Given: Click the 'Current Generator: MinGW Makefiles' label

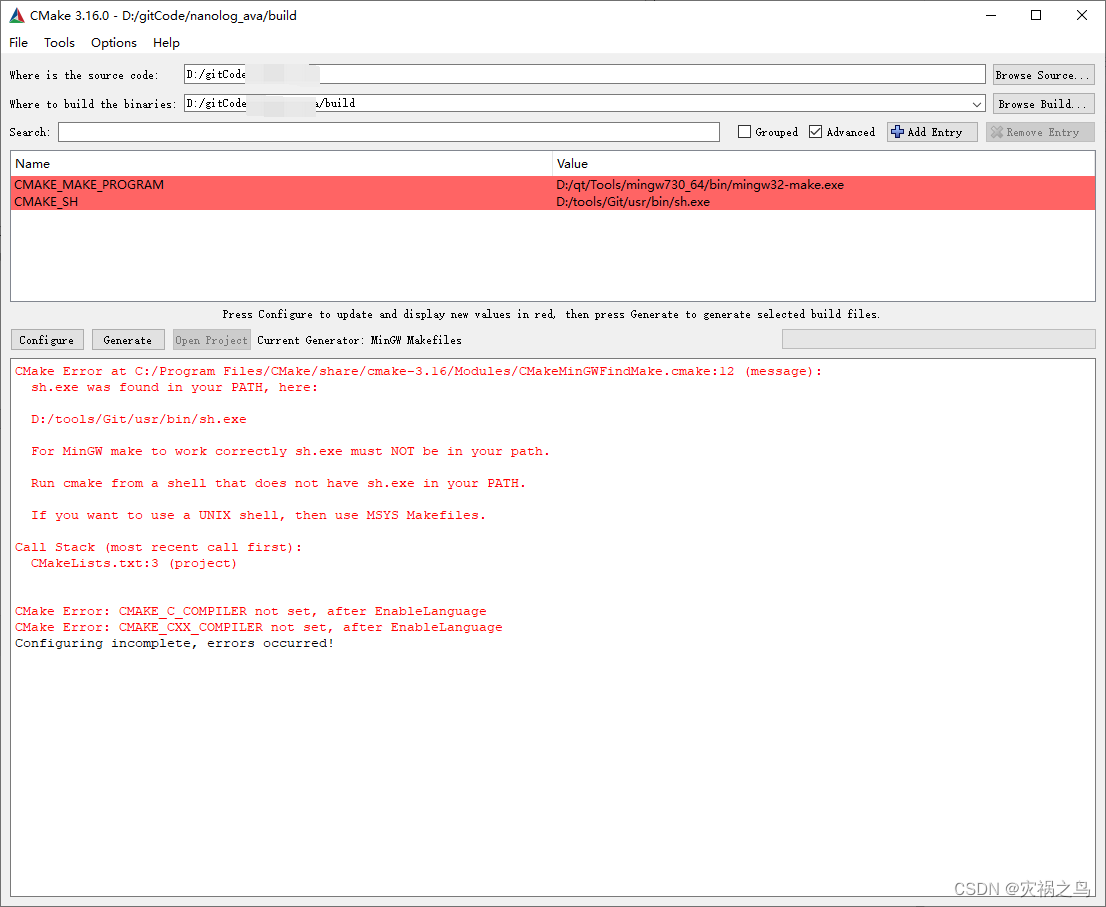Looking at the screenshot, I should [359, 340].
